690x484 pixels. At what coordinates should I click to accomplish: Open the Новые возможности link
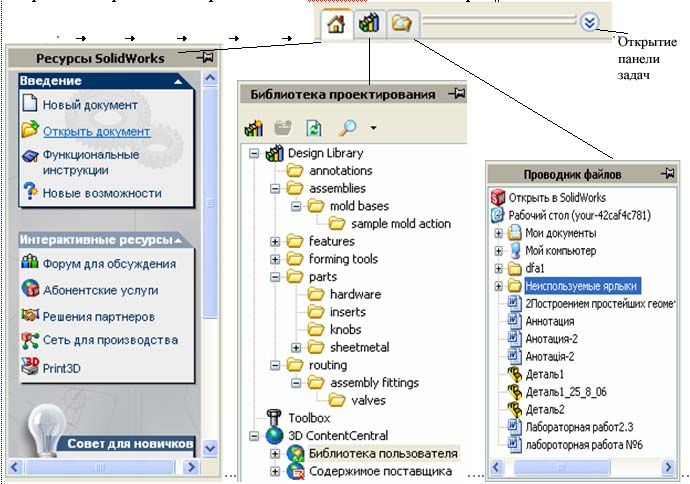[x=102, y=193]
